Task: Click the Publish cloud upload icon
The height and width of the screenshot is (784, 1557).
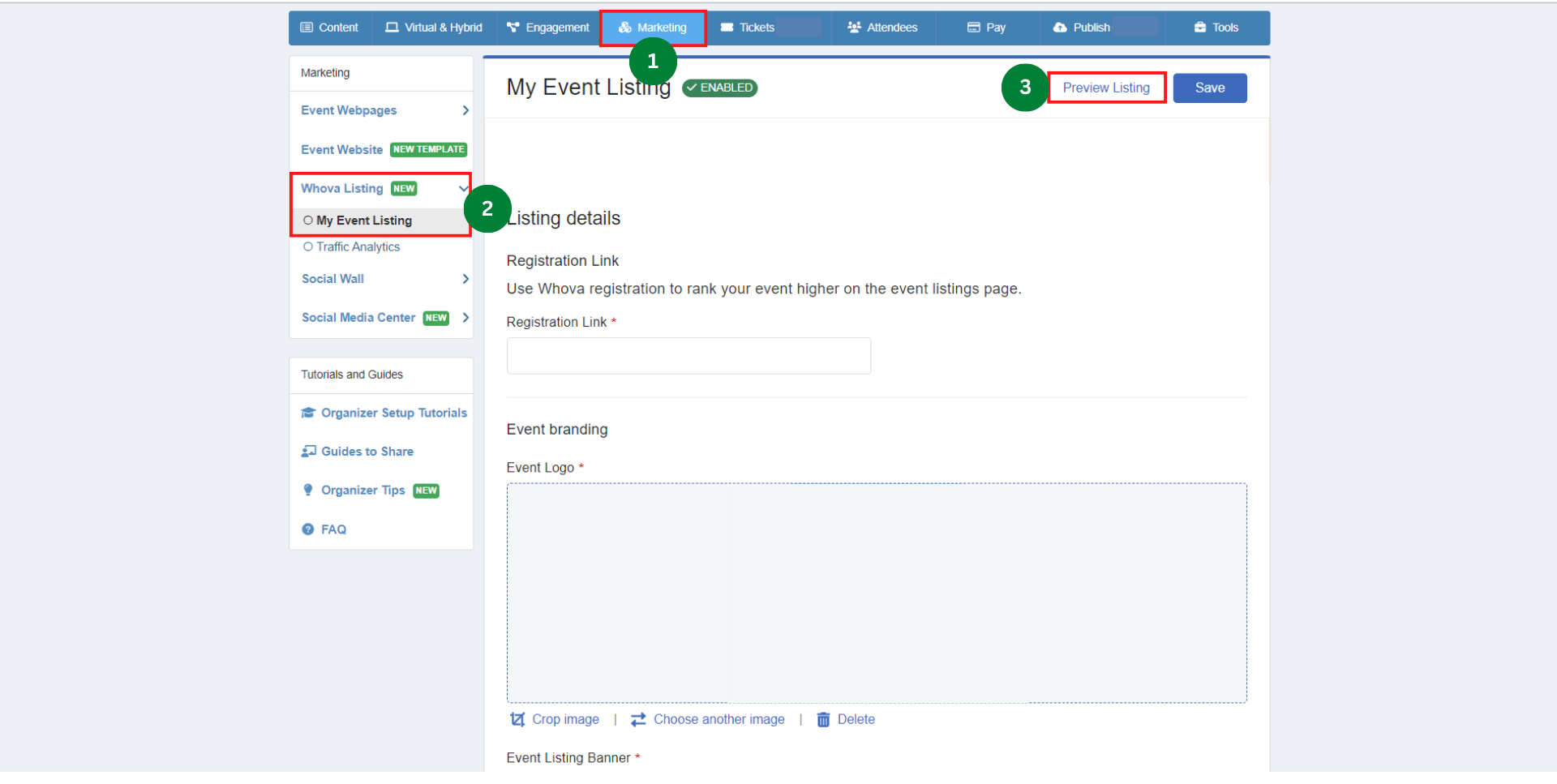Action: pos(1060,28)
